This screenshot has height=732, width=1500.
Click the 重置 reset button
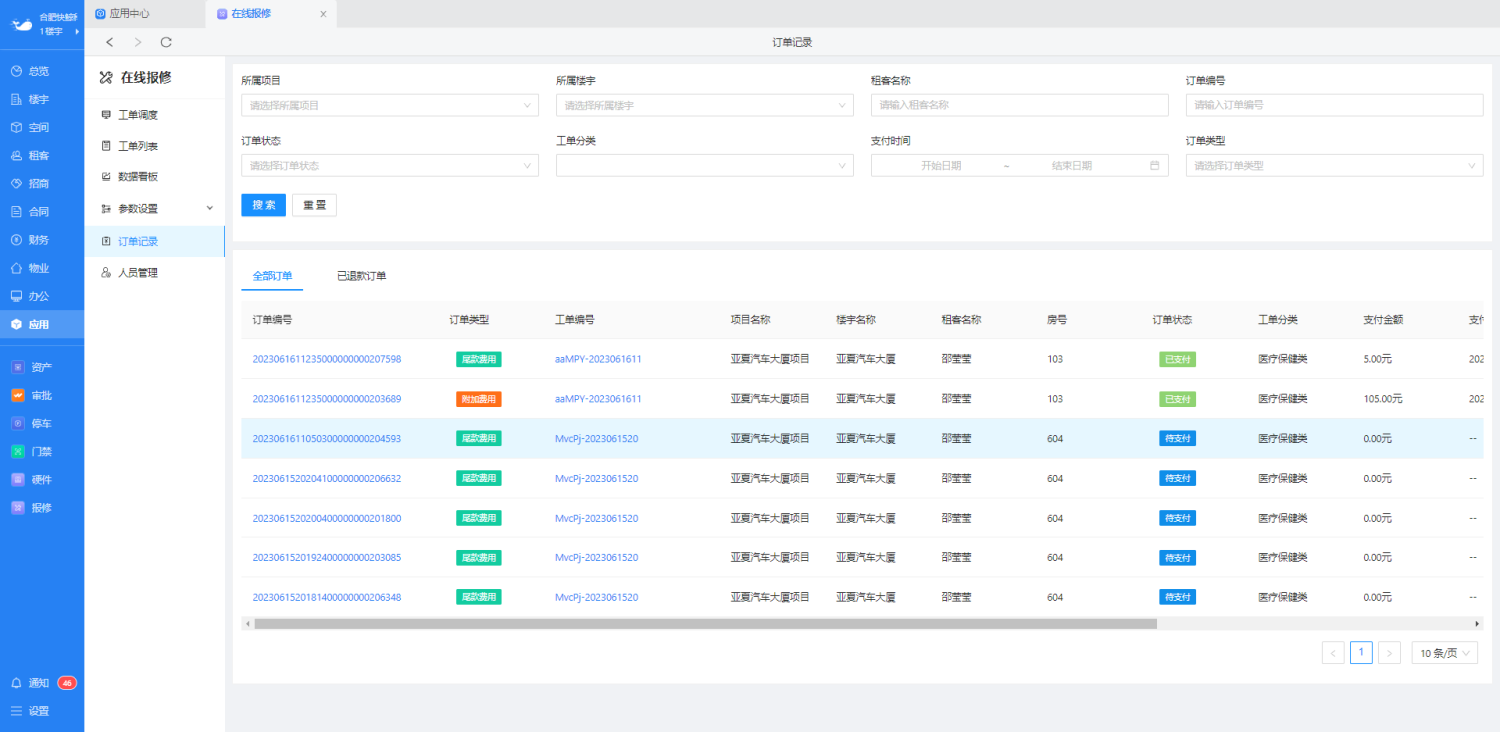(314, 205)
